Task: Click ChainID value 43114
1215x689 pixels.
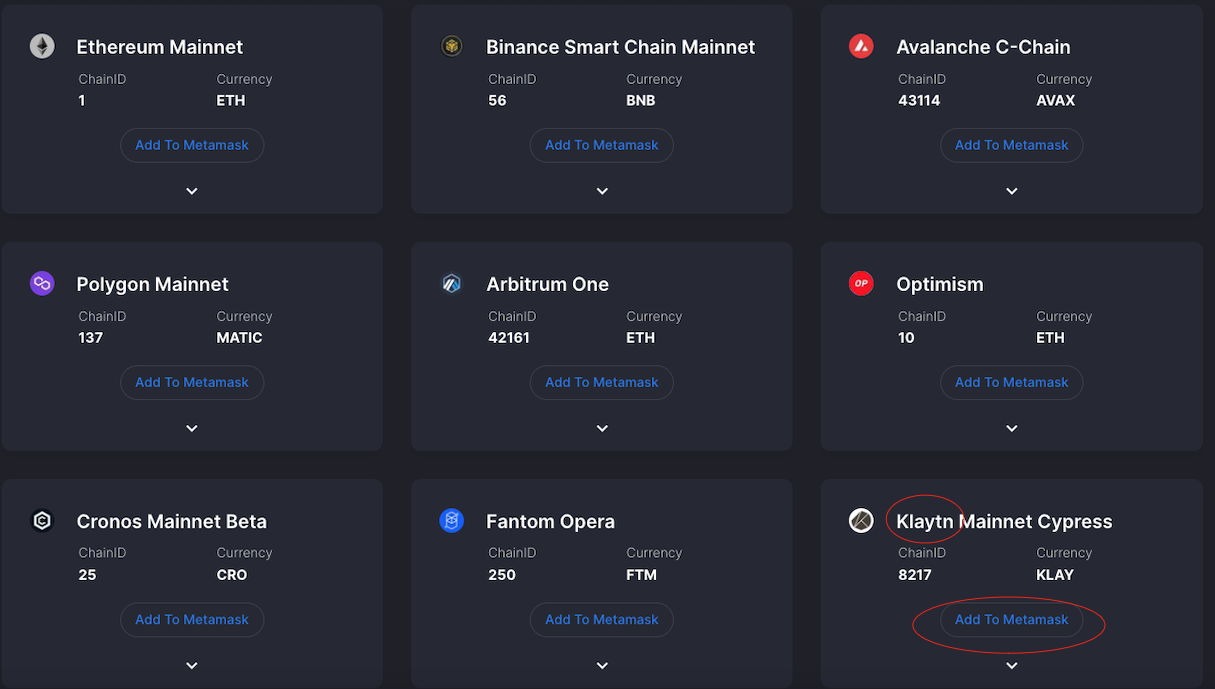Action: click(919, 100)
